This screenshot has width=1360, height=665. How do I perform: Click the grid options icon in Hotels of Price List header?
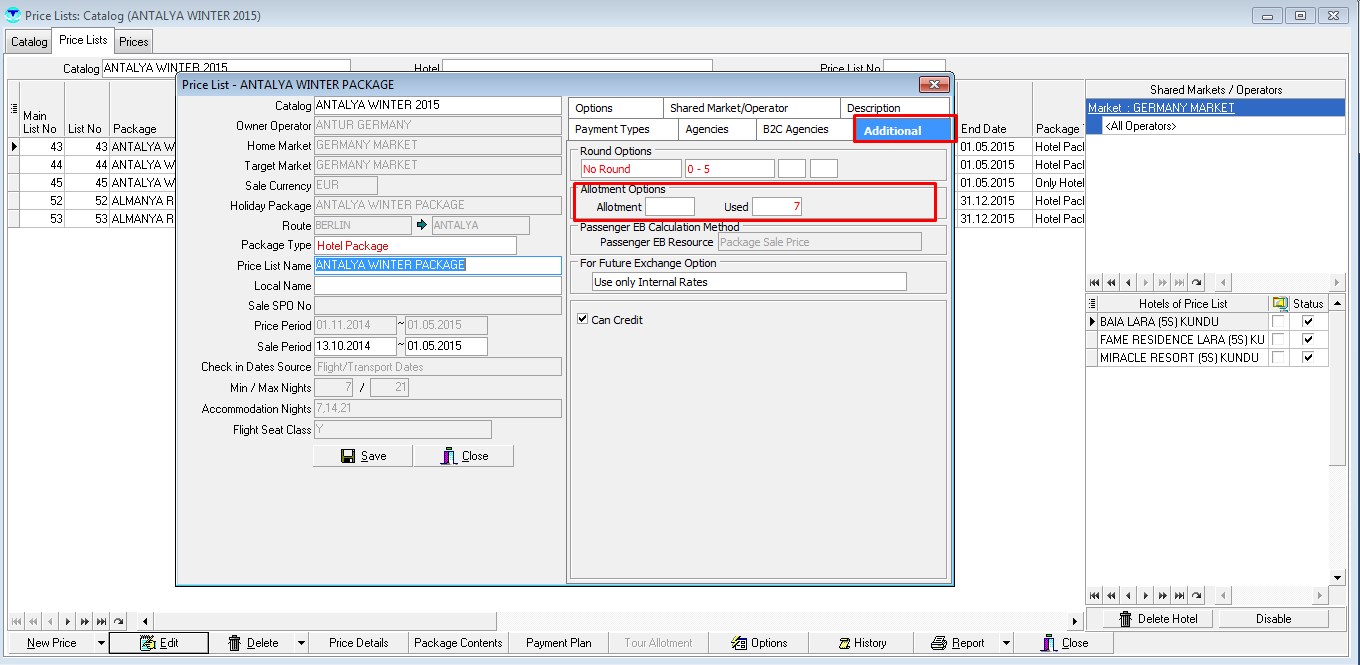pos(1092,303)
